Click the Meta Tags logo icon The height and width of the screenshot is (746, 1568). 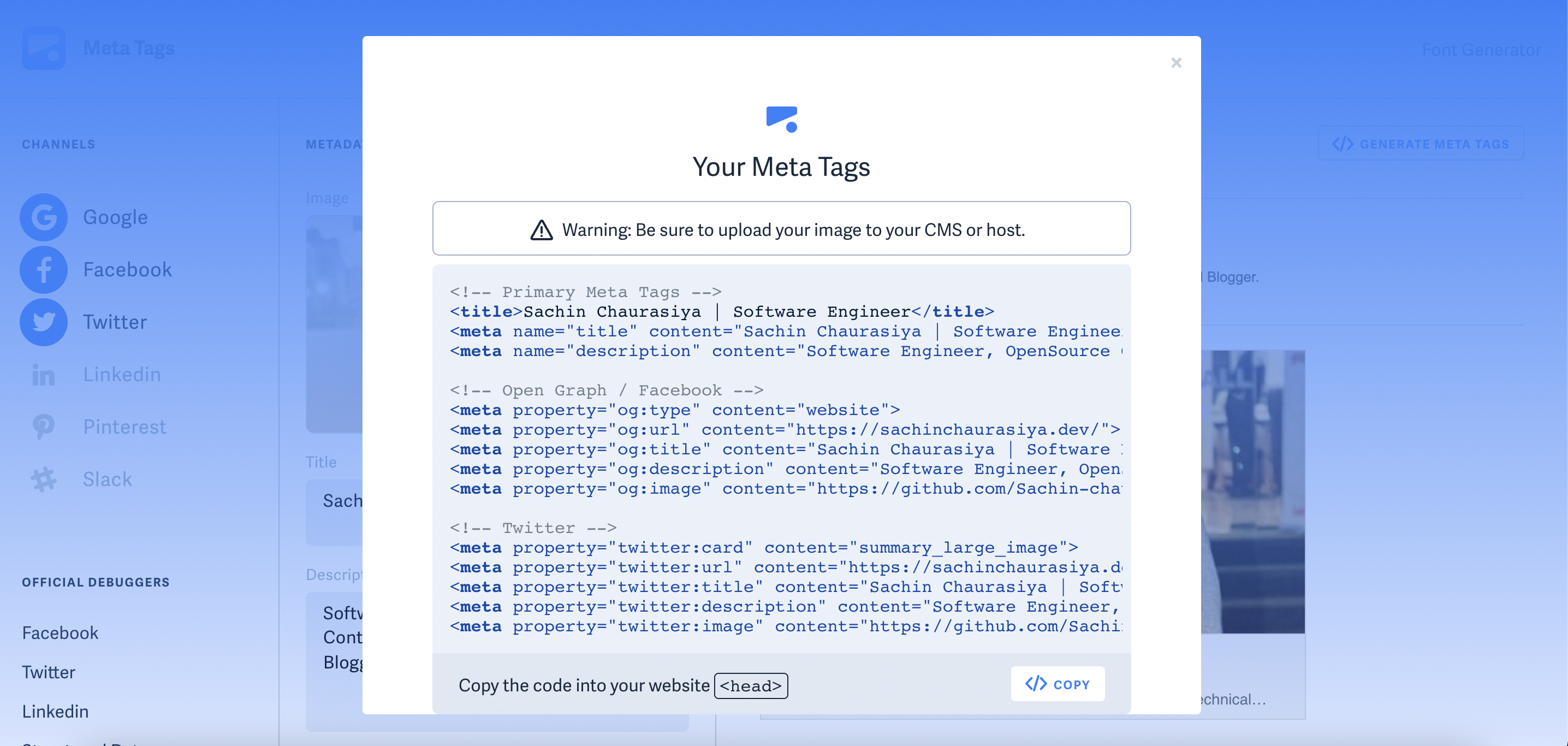(x=43, y=48)
